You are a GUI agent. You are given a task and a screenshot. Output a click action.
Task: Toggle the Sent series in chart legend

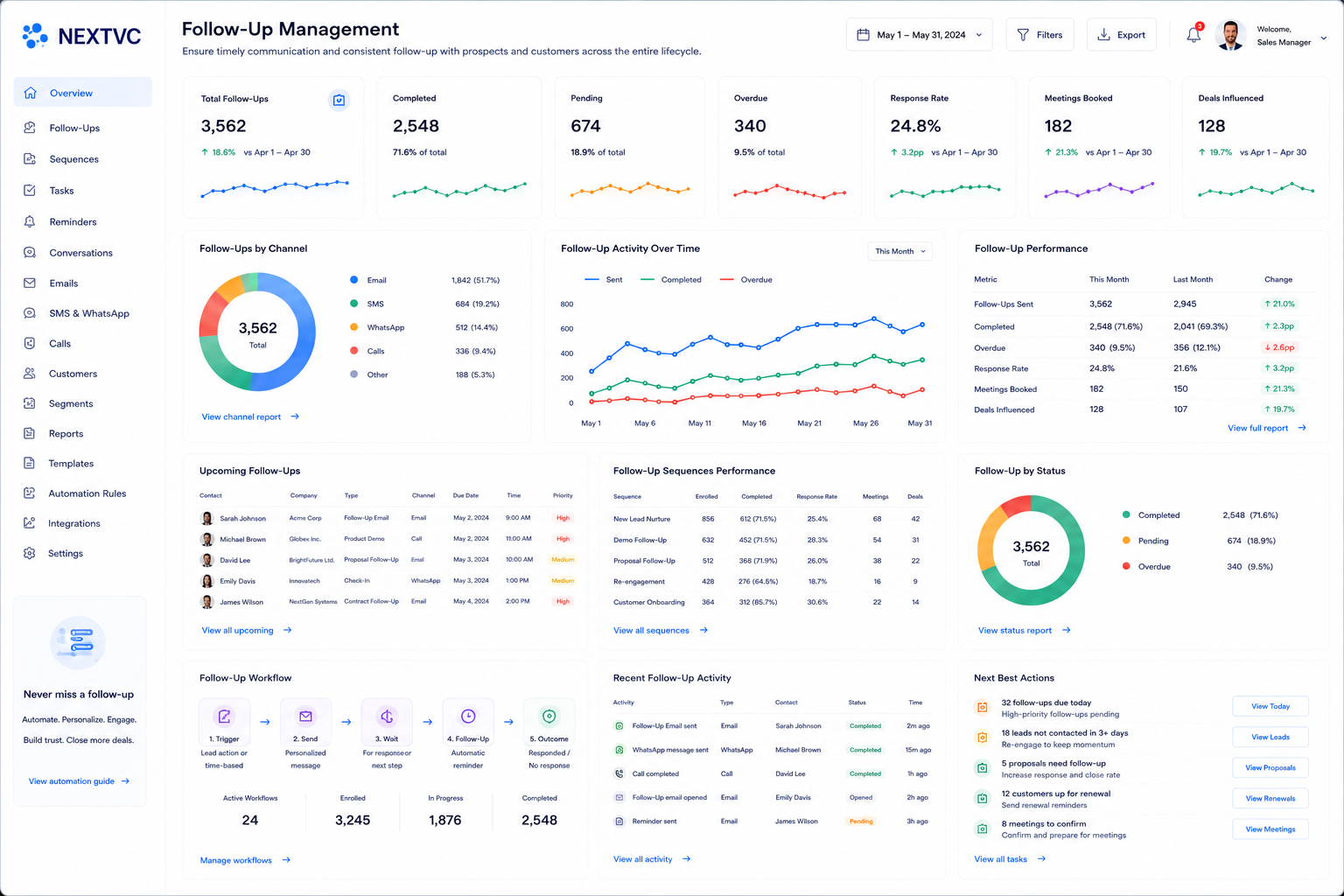pos(604,280)
